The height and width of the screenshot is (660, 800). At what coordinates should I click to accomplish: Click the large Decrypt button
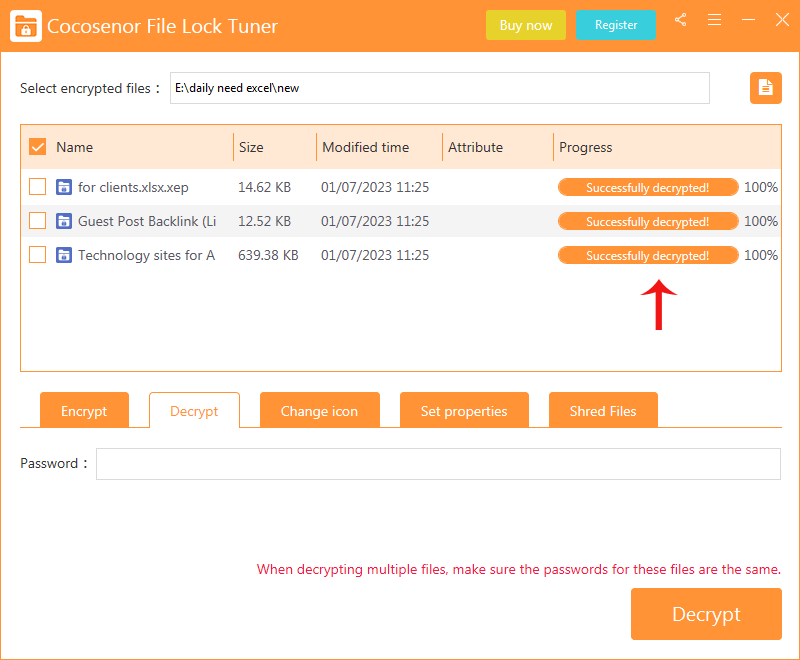coord(706,614)
